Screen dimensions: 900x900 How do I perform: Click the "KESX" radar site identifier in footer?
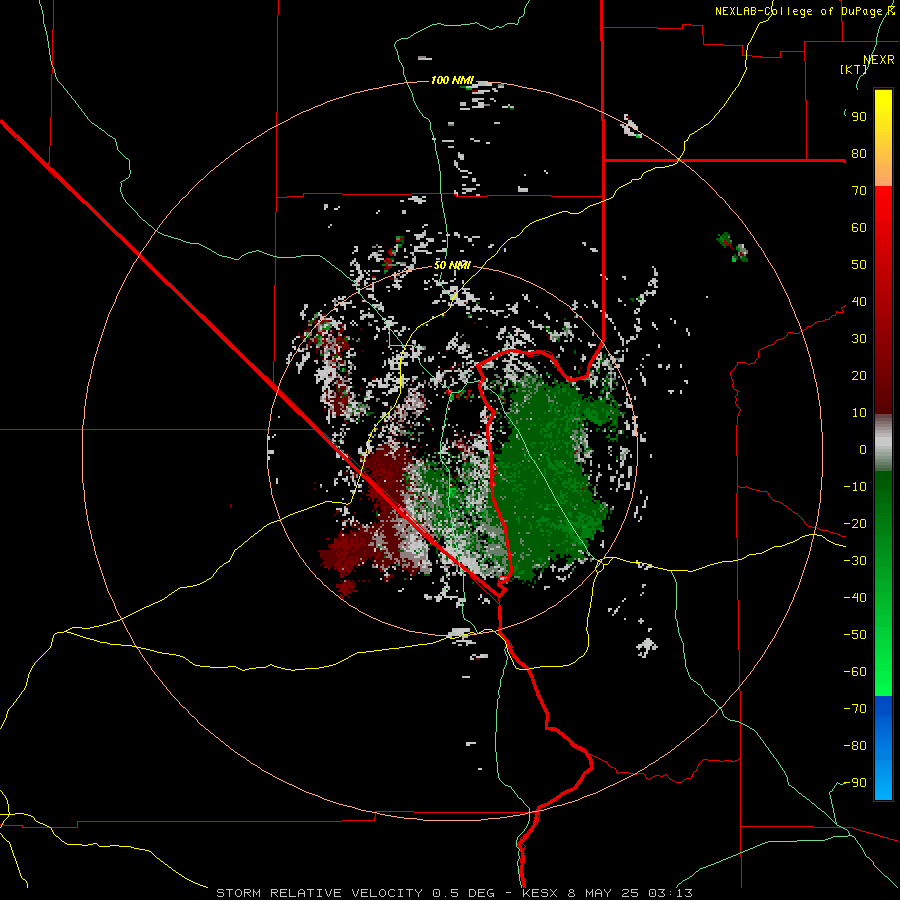point(540,893)
